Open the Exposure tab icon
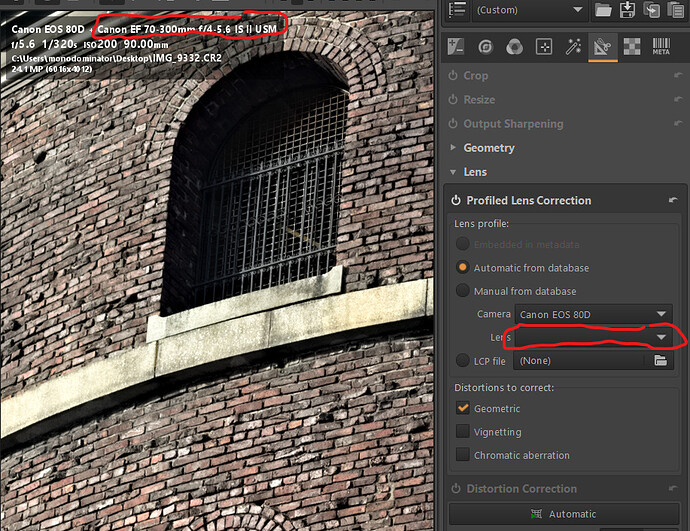The image size is (690, 531). 455,46
